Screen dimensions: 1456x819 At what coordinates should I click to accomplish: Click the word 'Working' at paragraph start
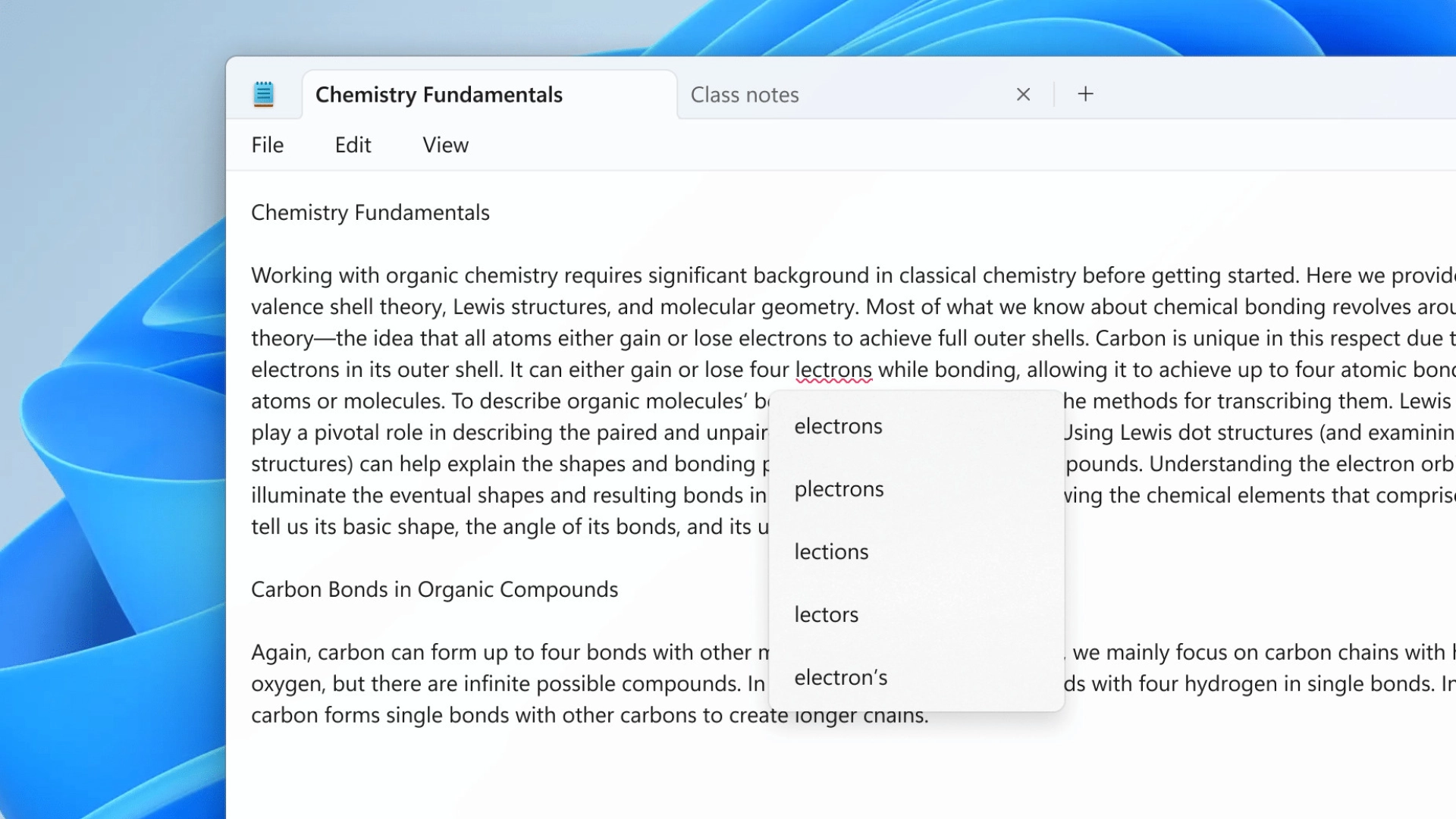(x=291, y=275)
